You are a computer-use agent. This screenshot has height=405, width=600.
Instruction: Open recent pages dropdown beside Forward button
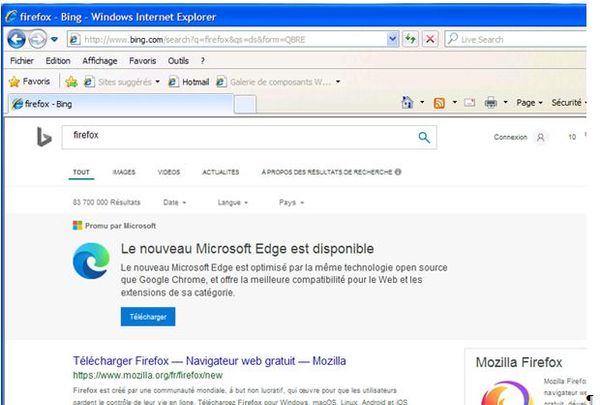click(x=54, y=39)
